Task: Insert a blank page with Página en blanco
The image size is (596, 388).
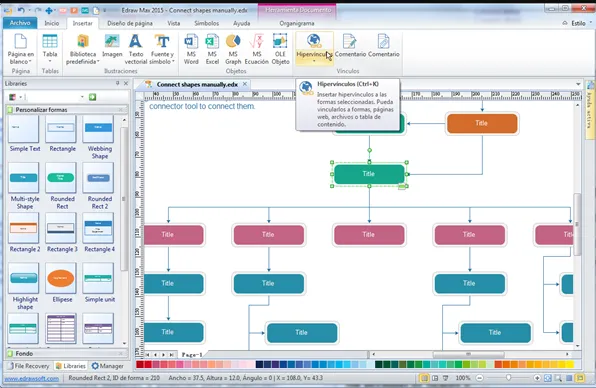Action: (21, 49)
